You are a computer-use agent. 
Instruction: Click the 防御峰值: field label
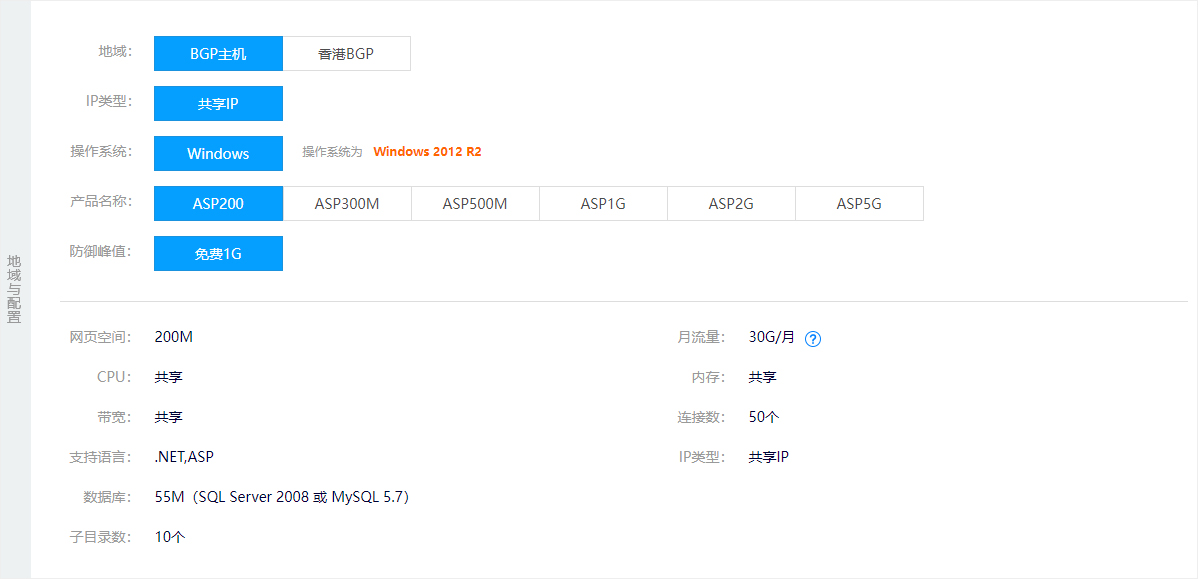click(x=102, y=251)
